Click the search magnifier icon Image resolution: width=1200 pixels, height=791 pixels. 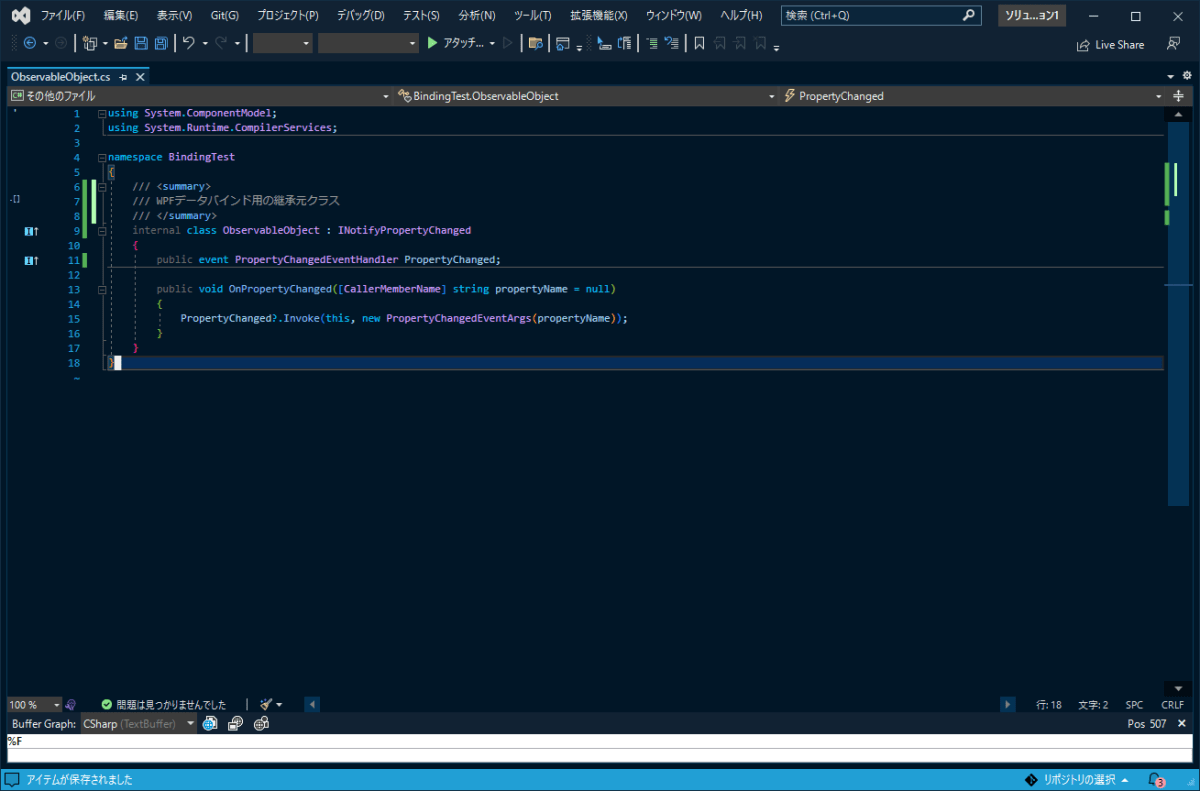968,16
